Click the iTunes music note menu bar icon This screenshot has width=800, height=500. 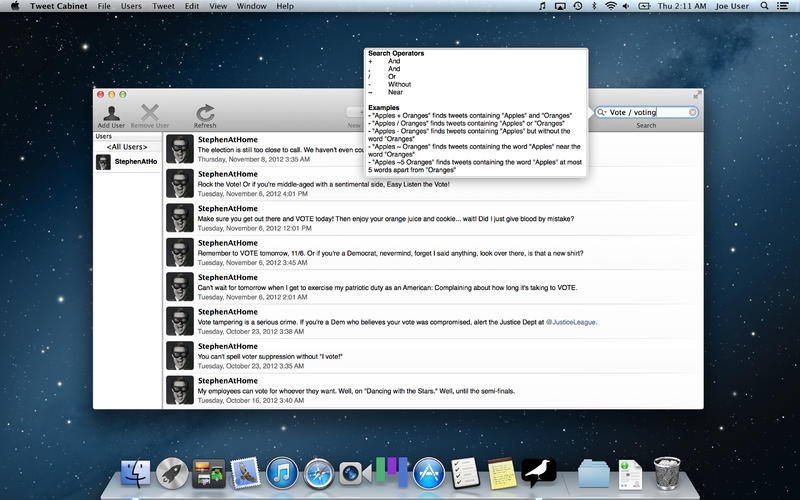pos(542,6)
